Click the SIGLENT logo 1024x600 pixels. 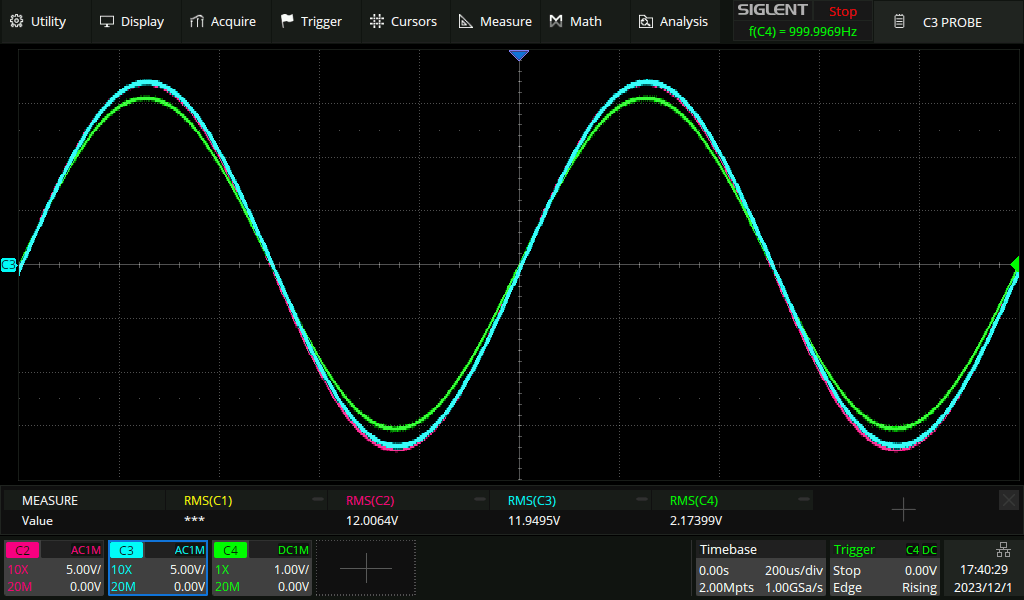(x=772, y=10)
